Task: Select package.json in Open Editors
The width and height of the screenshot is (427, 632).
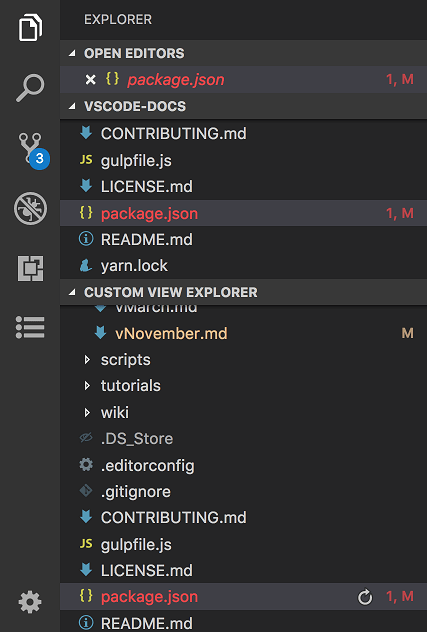Action: 244,79
